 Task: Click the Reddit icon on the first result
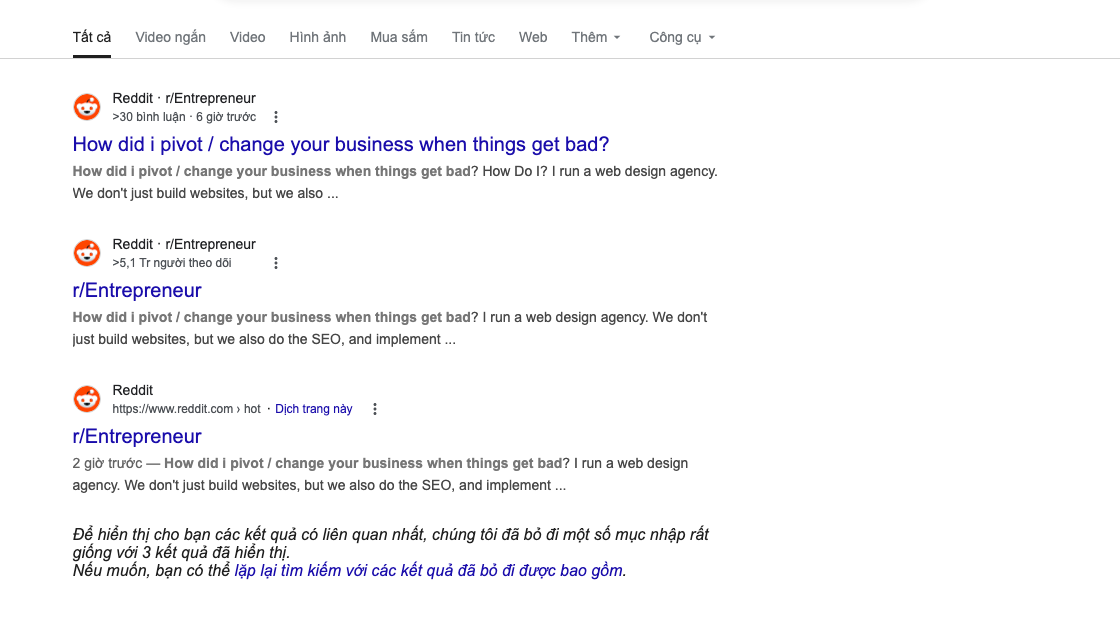87,106
